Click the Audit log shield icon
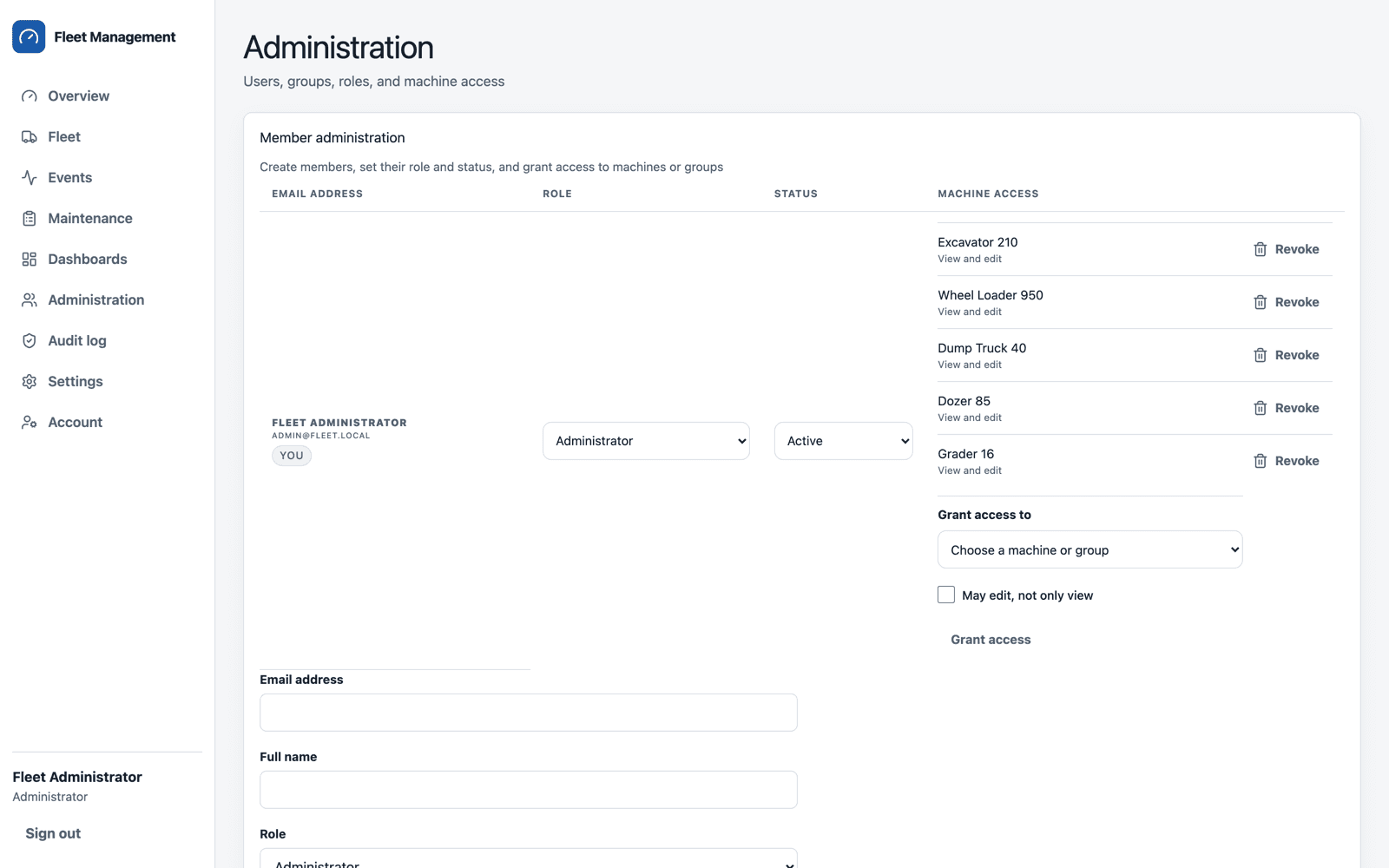Viewport: 1389px width, 868px height. (x=30, y=341)
